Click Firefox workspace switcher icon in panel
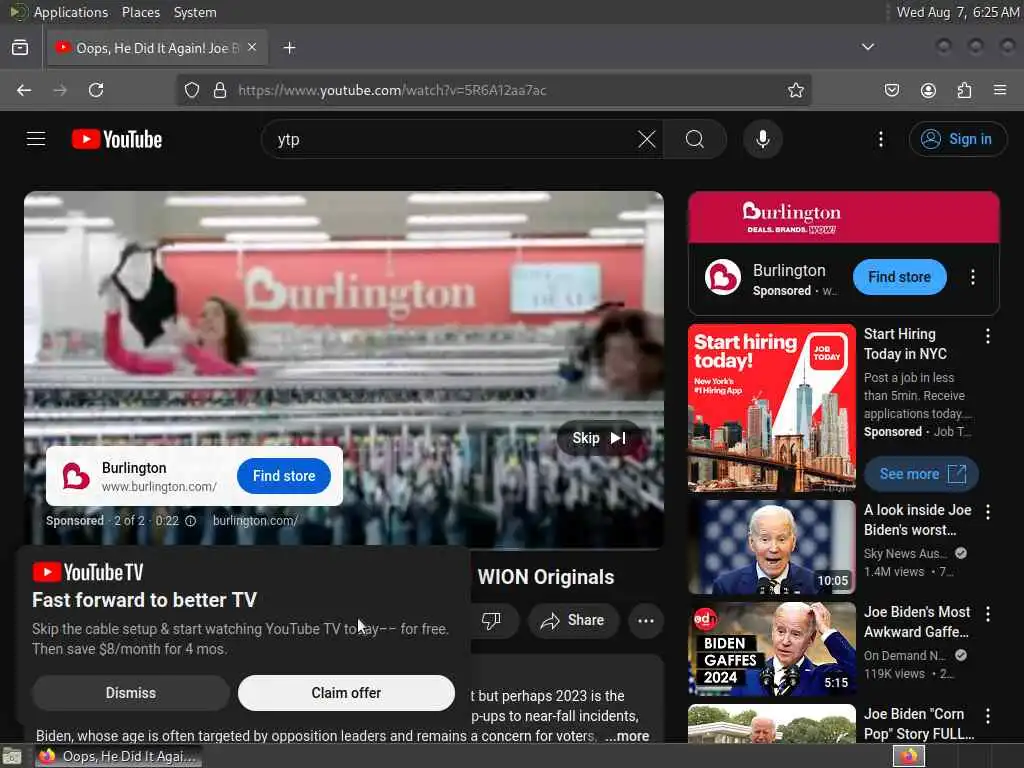 click(909, 756)
